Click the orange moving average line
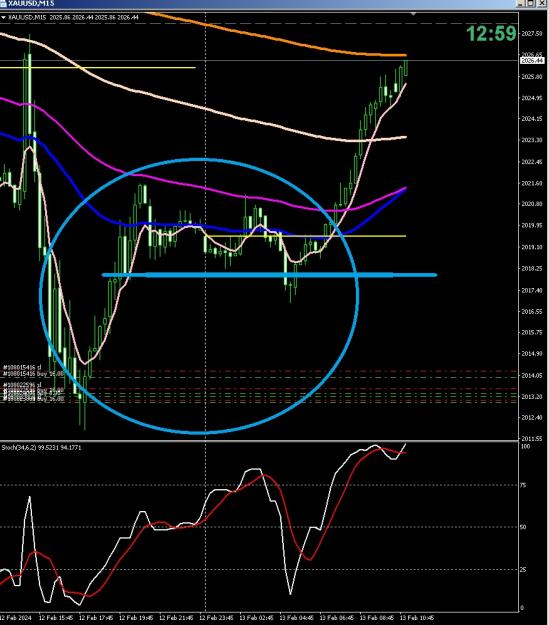549x625 pixels. (279, 40)
